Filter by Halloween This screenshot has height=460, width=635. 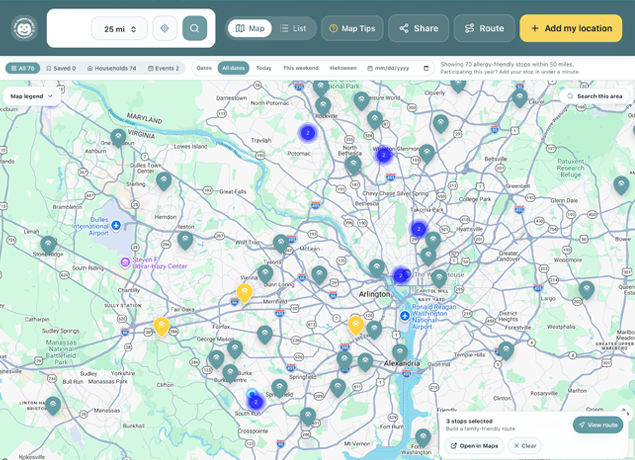click(x=343, y=68)
